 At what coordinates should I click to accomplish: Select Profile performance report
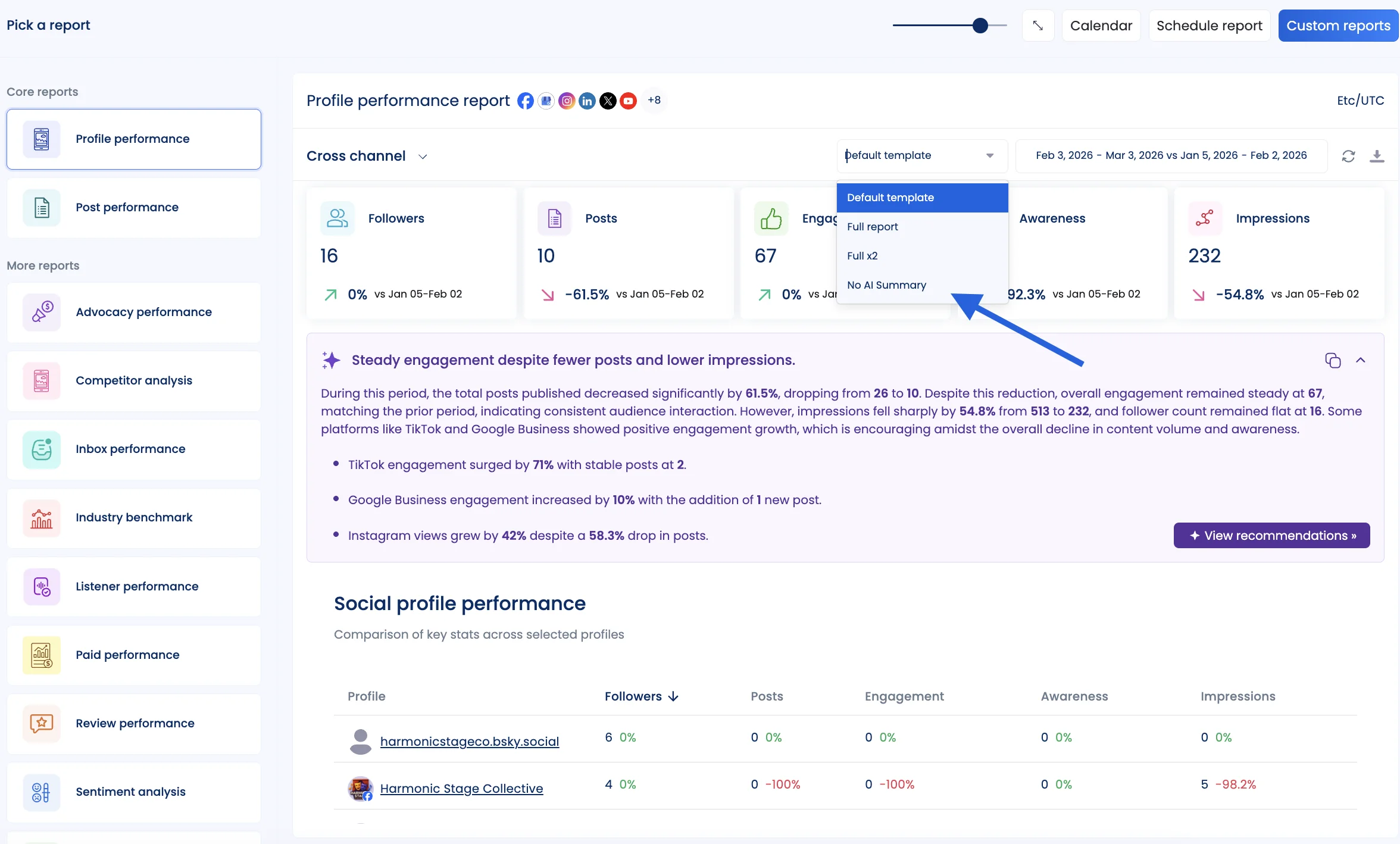click(x=134, y=139)
